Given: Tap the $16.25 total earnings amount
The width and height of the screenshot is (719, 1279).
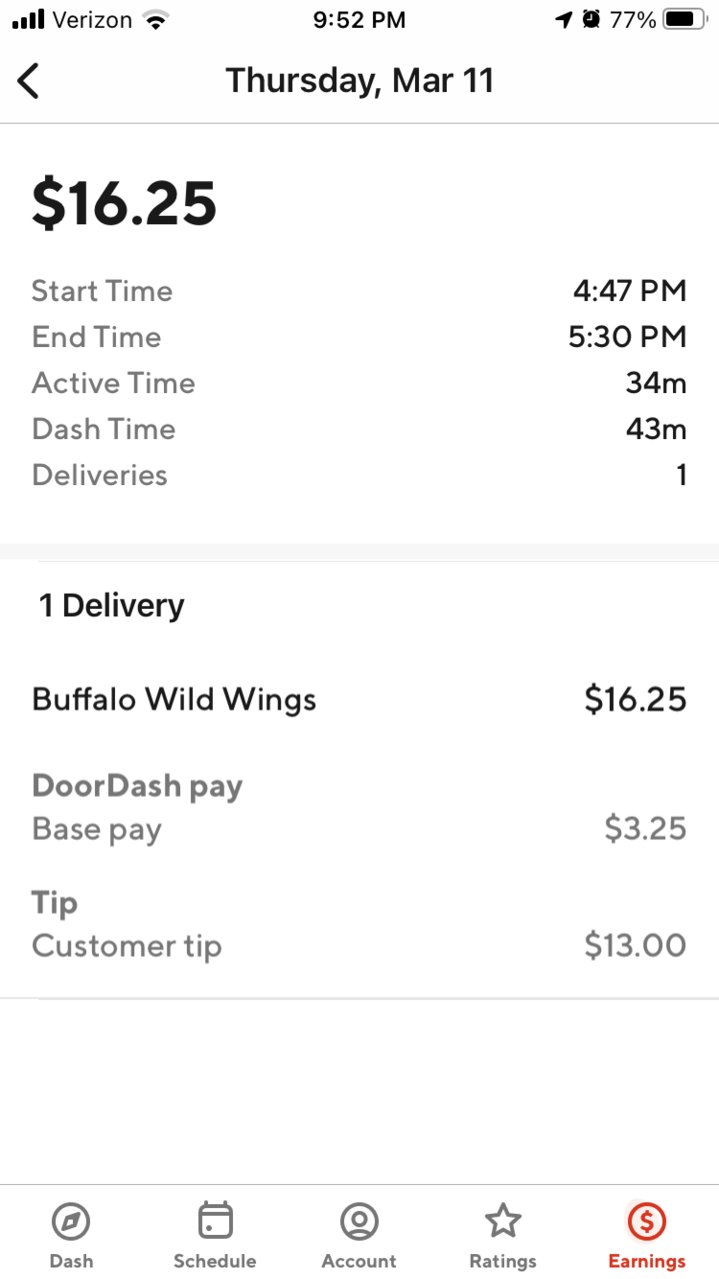Looking at the screenshot, I should pos(124,203).
